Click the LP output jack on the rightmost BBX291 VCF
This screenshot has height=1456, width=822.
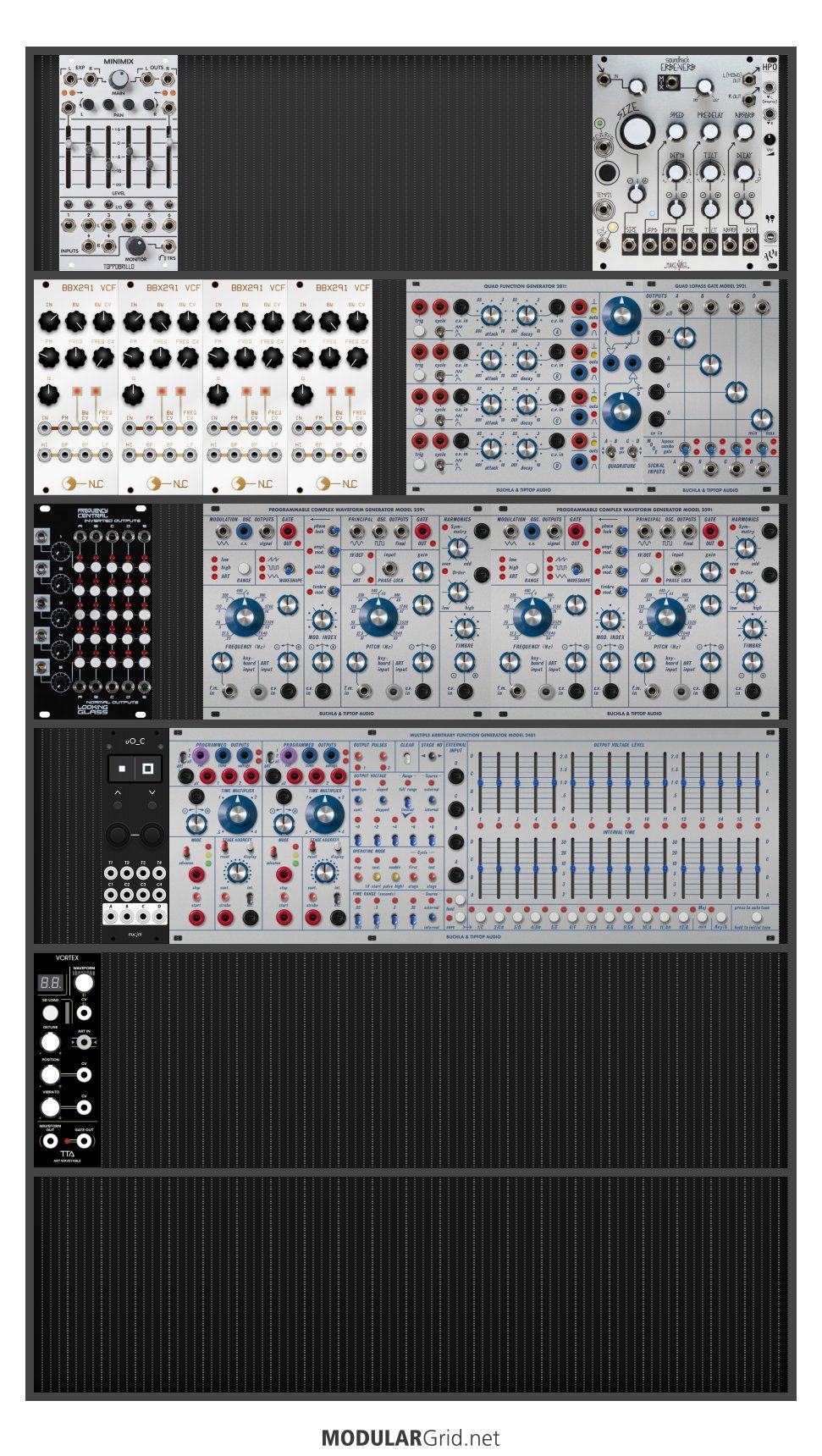359,455
